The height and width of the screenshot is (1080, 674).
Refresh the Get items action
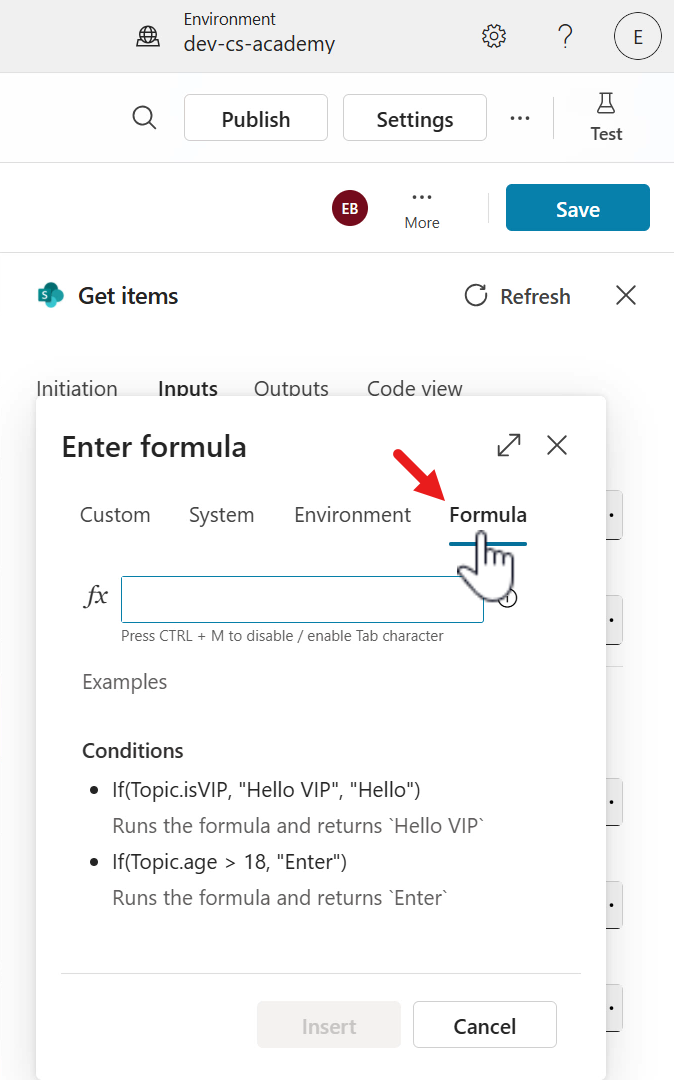coord(516,295)
